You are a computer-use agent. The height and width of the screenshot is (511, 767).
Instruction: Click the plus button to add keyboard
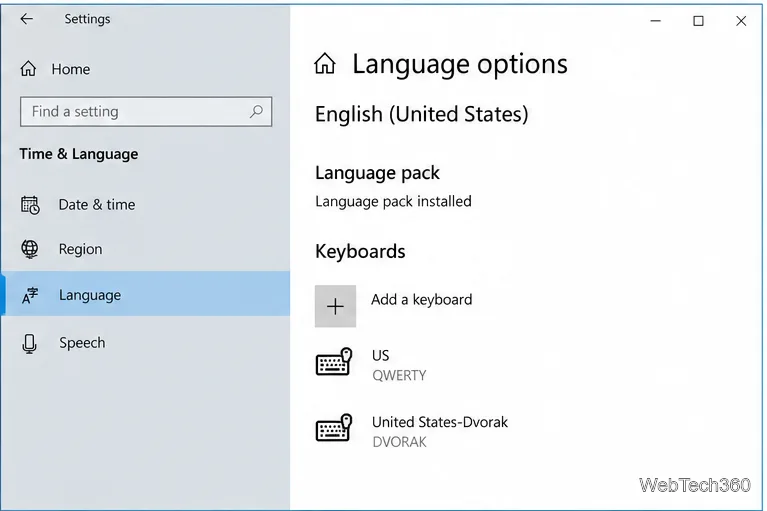coord(335,306)
